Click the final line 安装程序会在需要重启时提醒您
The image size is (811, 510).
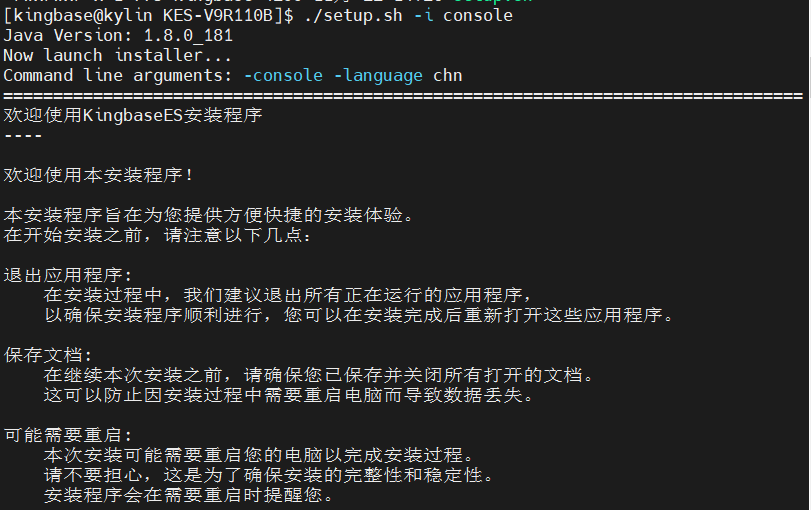[189, 495]
